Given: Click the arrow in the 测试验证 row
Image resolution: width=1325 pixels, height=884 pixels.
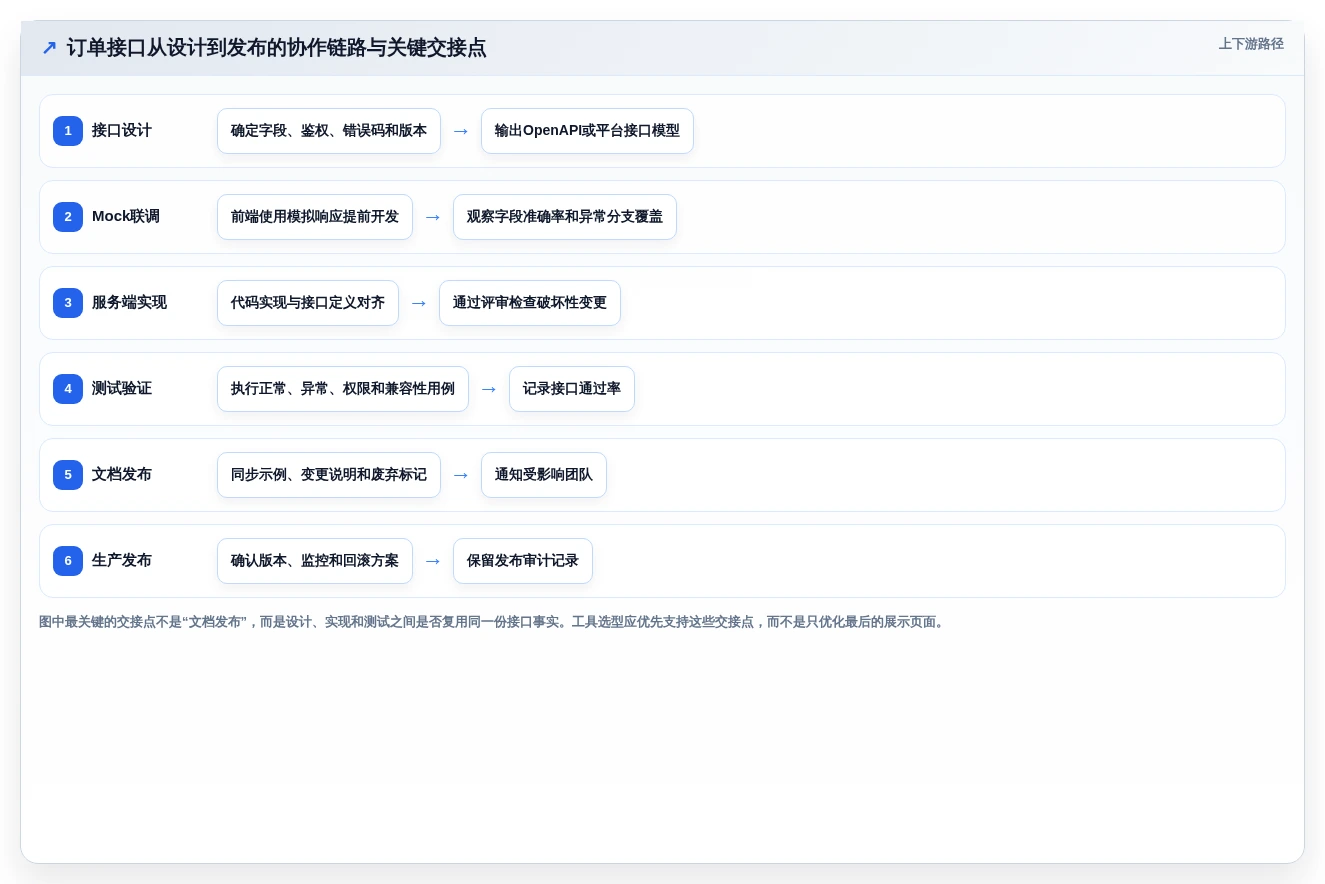Looking at the screenshot, I should click(489, 389).
